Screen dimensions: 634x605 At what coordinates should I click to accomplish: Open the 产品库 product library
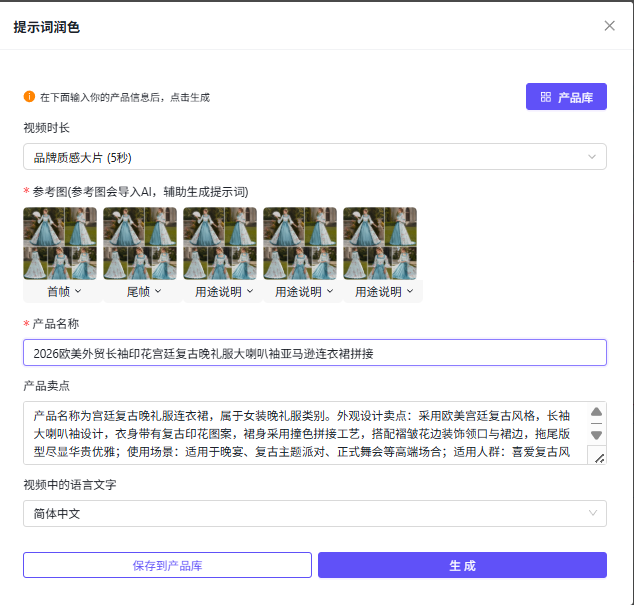[x=566, y=97]
